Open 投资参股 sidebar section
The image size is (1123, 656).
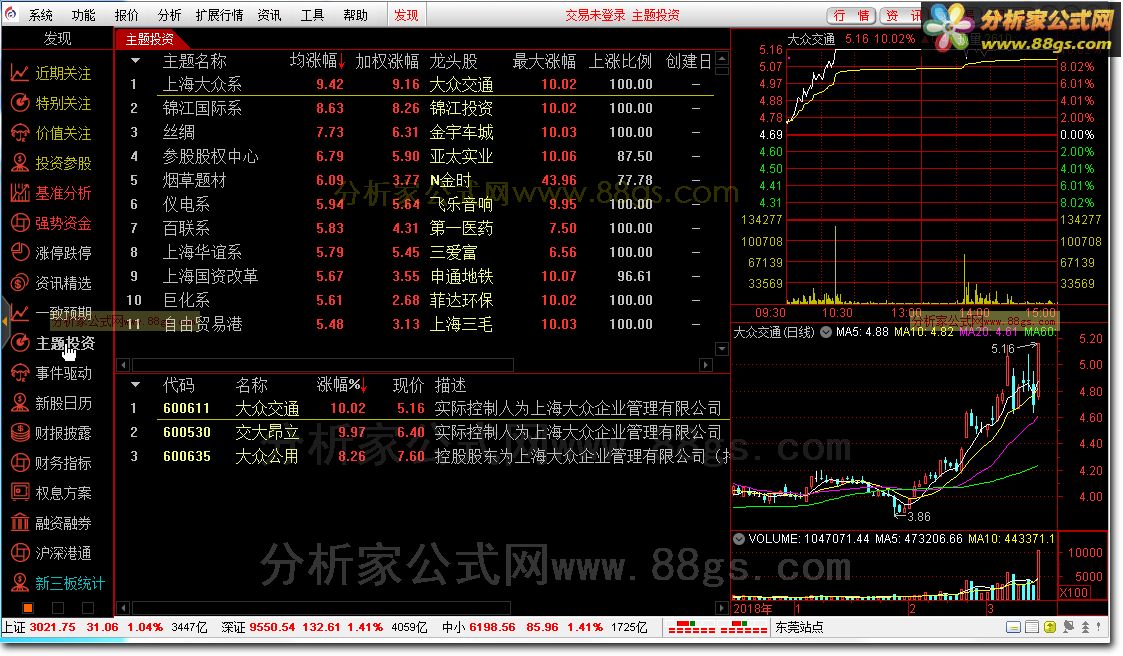(52, 163)
